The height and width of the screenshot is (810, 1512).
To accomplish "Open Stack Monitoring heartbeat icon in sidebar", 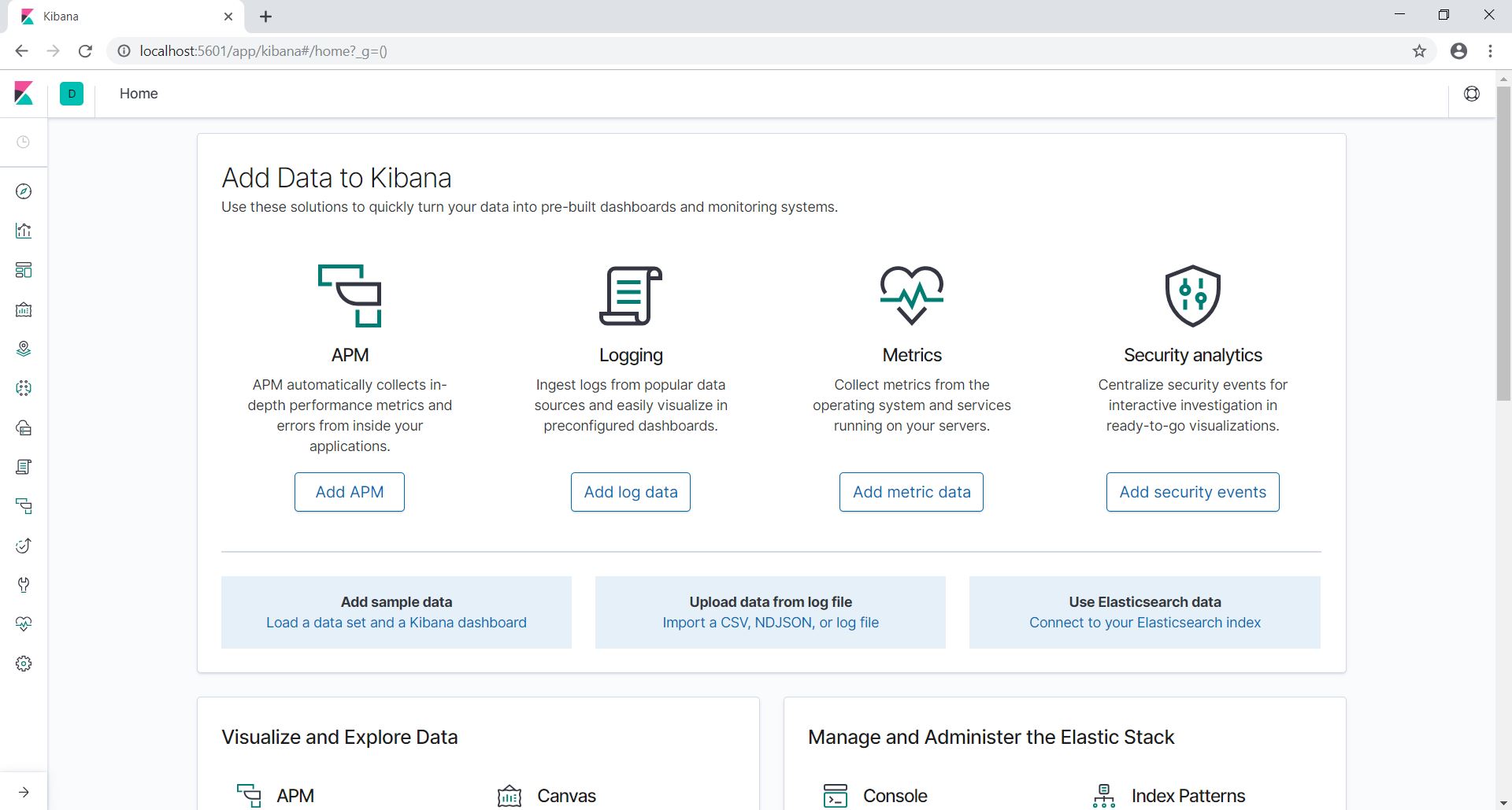I will pyautogui.click(x=24, y=624).
